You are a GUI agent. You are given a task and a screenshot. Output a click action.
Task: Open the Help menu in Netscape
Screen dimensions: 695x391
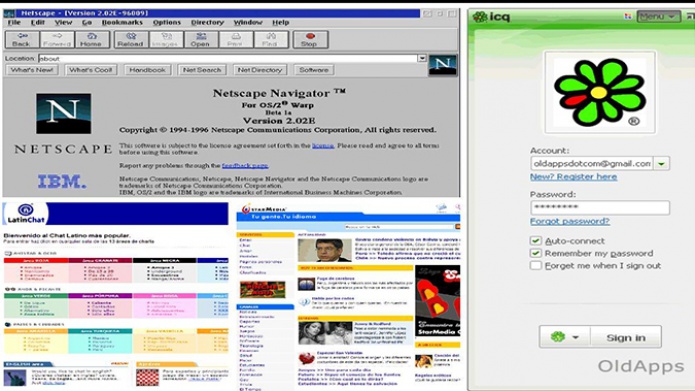click(281, 22)
